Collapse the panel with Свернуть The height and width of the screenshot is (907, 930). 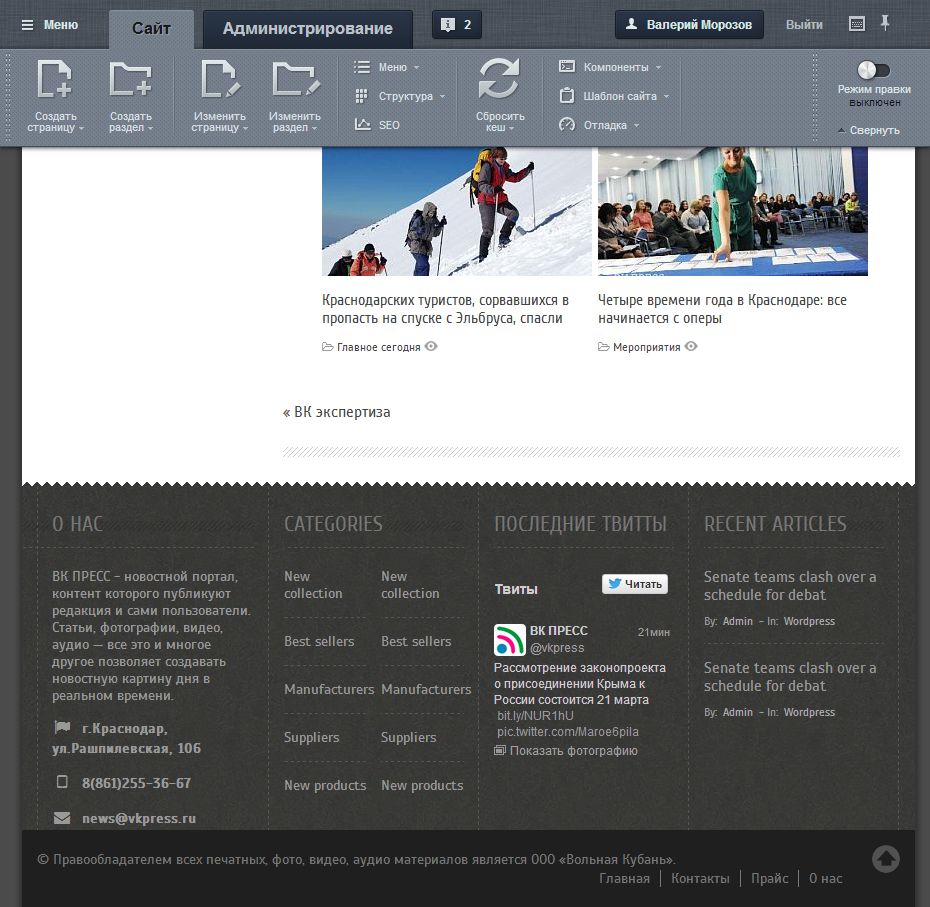pos(869,130)
